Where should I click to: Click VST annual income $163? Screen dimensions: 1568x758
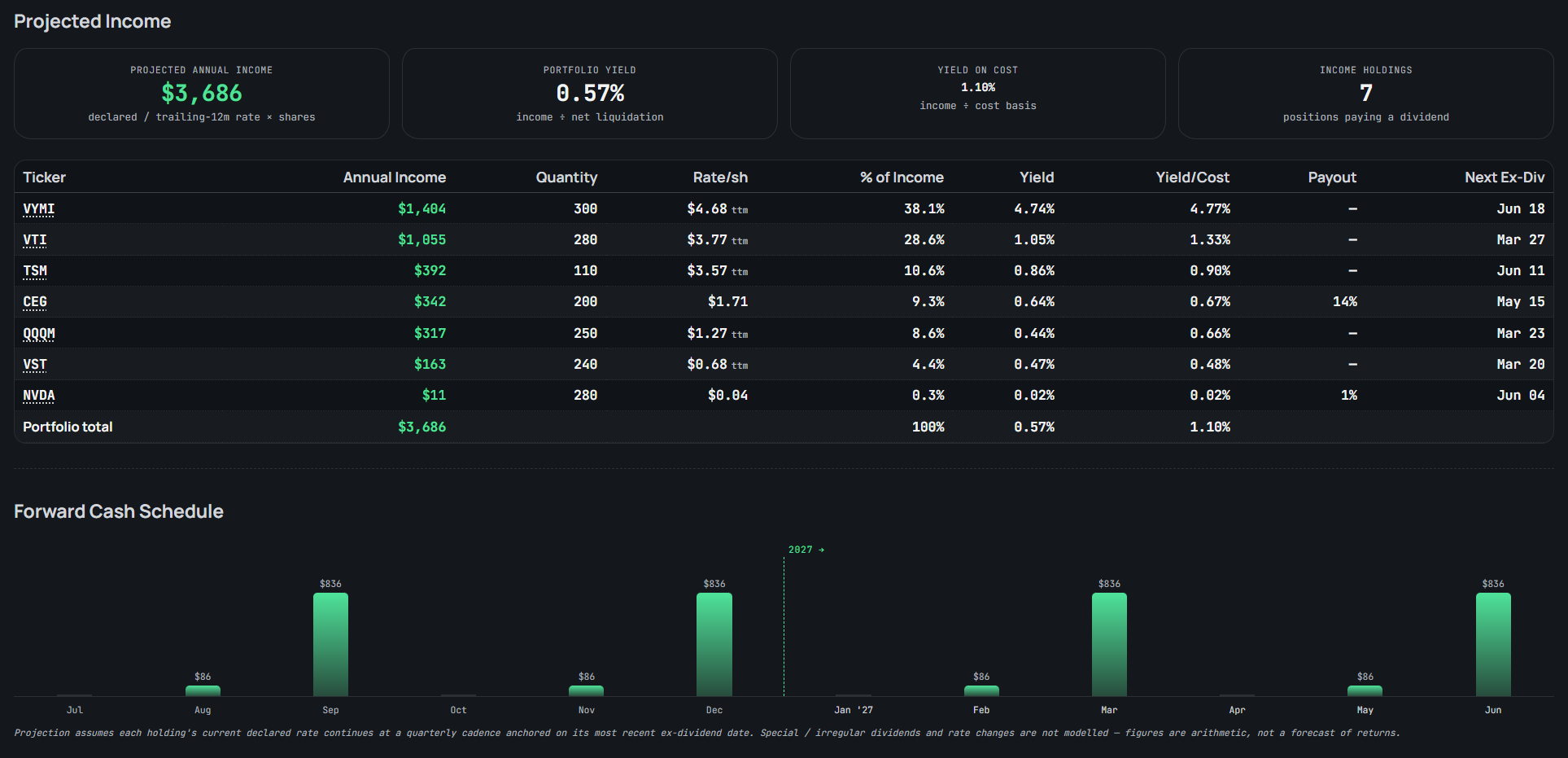point(430,364)
